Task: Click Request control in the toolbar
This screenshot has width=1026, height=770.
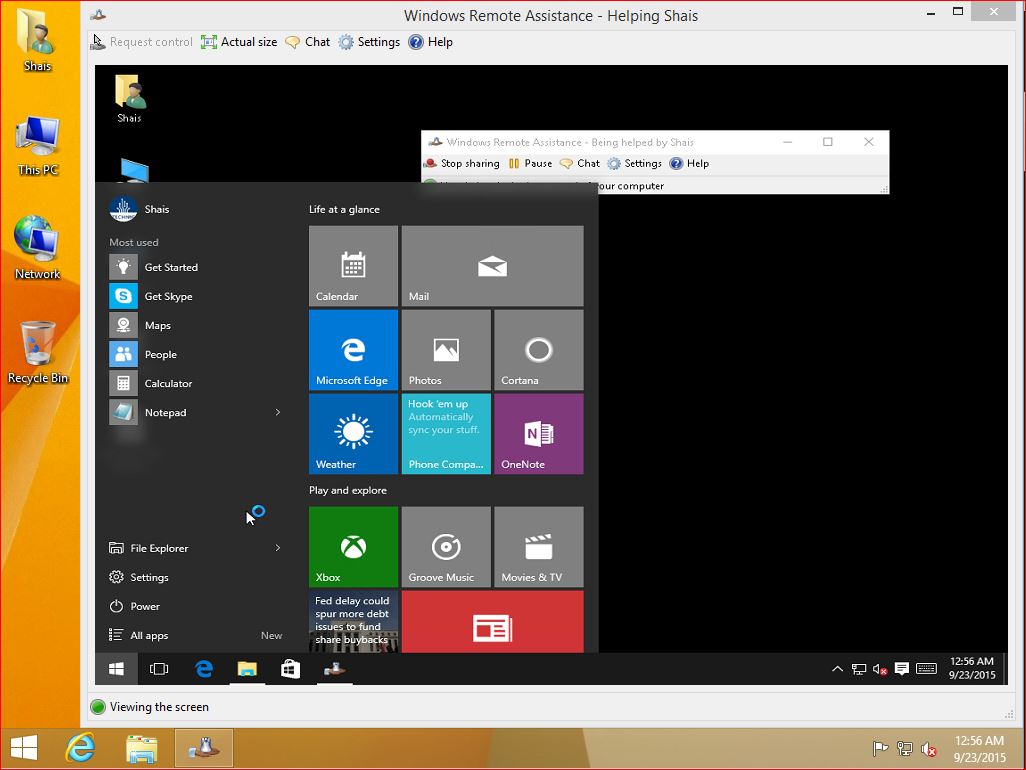Action: [141, 42]
